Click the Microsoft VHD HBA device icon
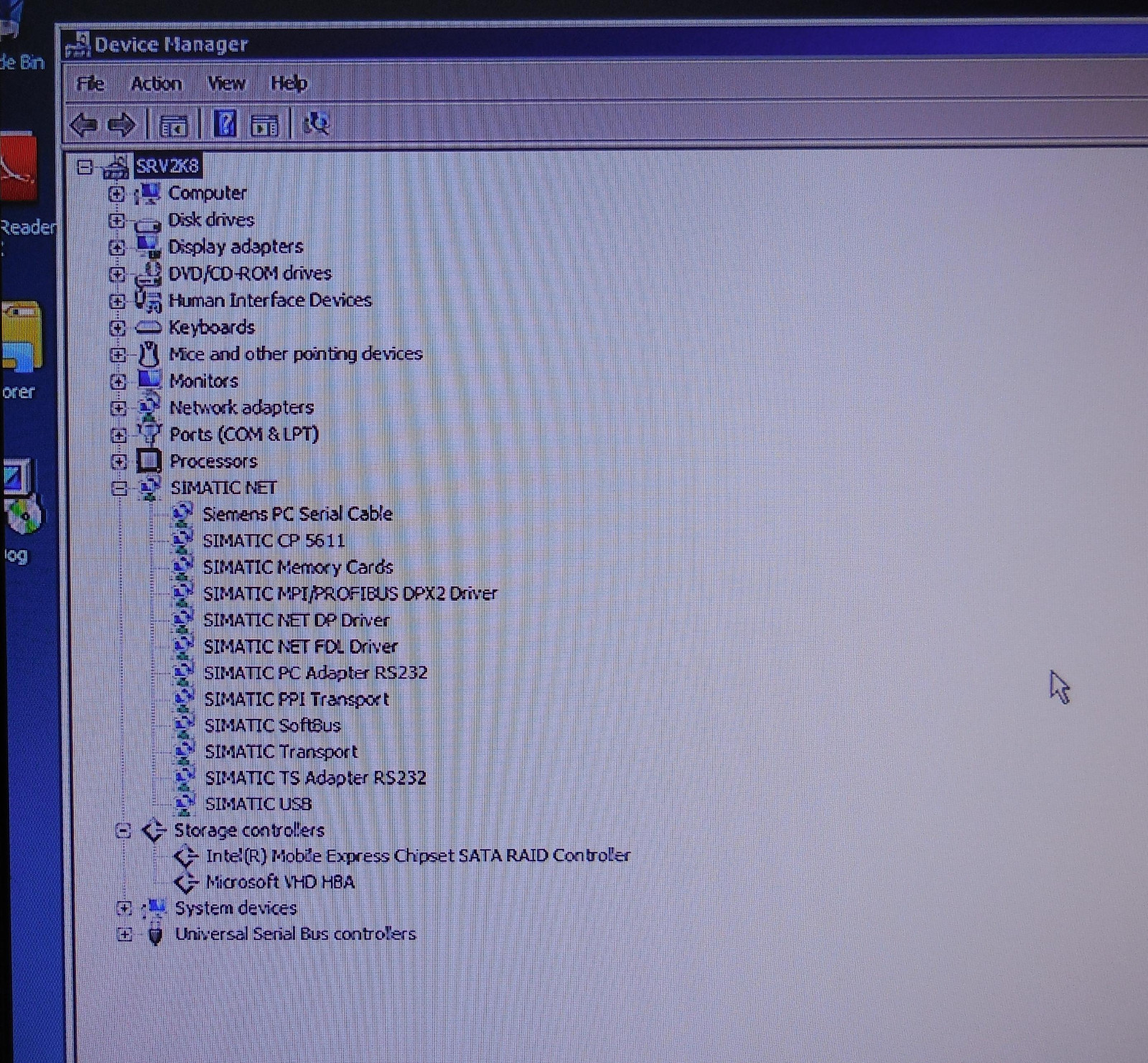 [x=187, y=882]
